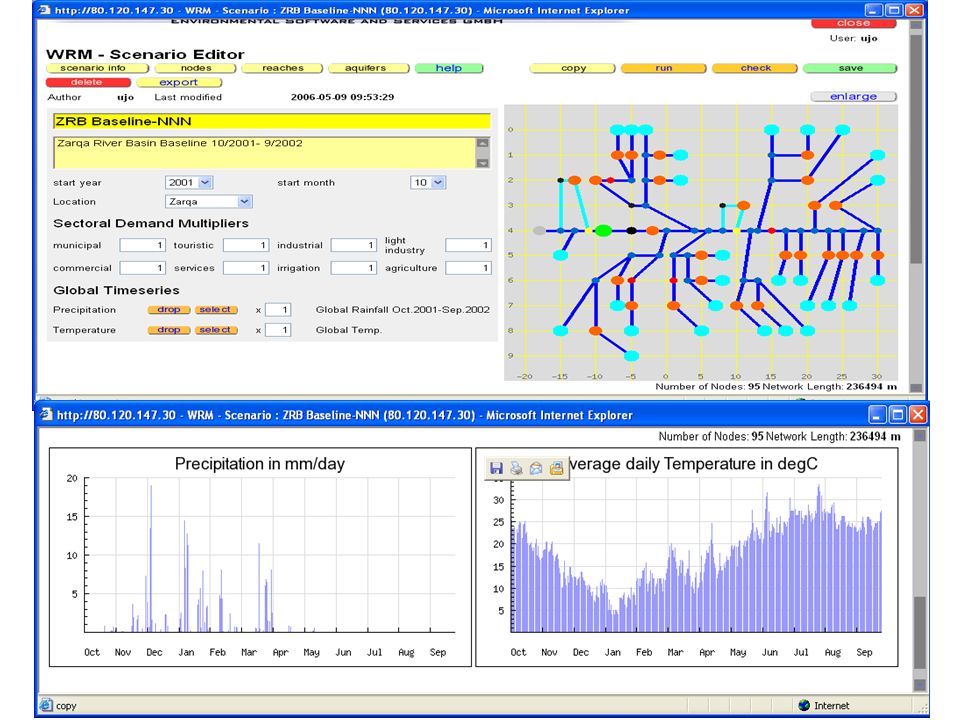Drop the Temperature timeseries

[x=168, y=330]
